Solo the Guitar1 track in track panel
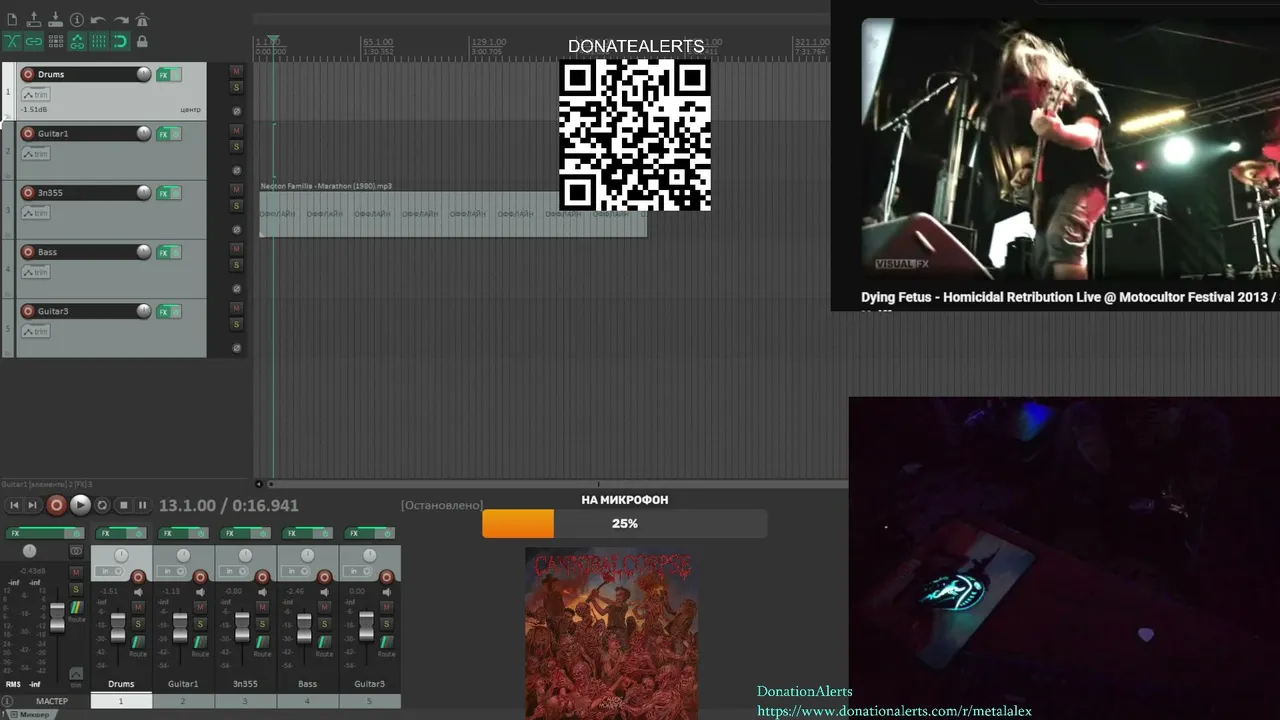 [236, 147]
